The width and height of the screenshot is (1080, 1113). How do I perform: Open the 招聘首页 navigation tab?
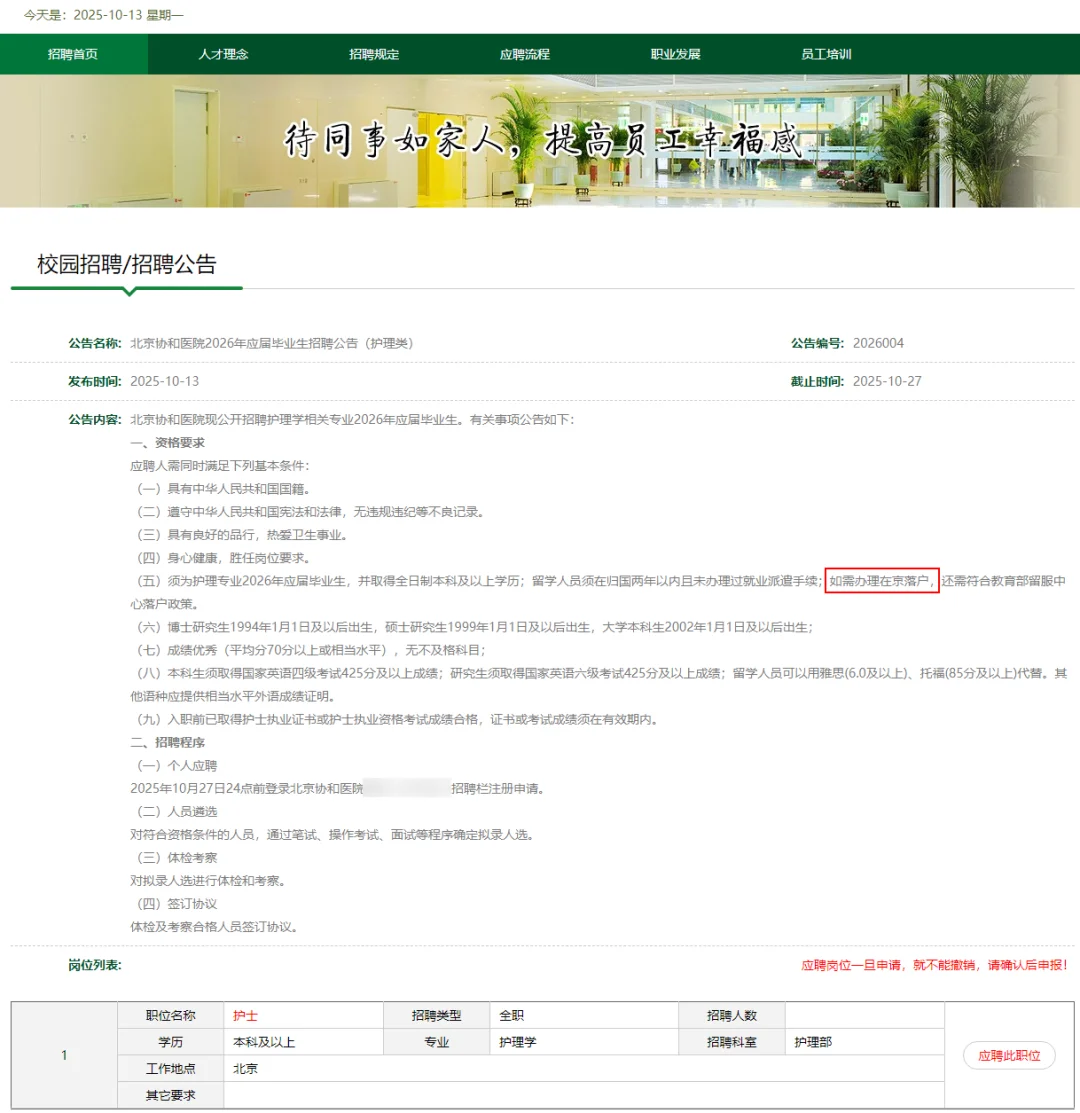[x=73, y=54]
